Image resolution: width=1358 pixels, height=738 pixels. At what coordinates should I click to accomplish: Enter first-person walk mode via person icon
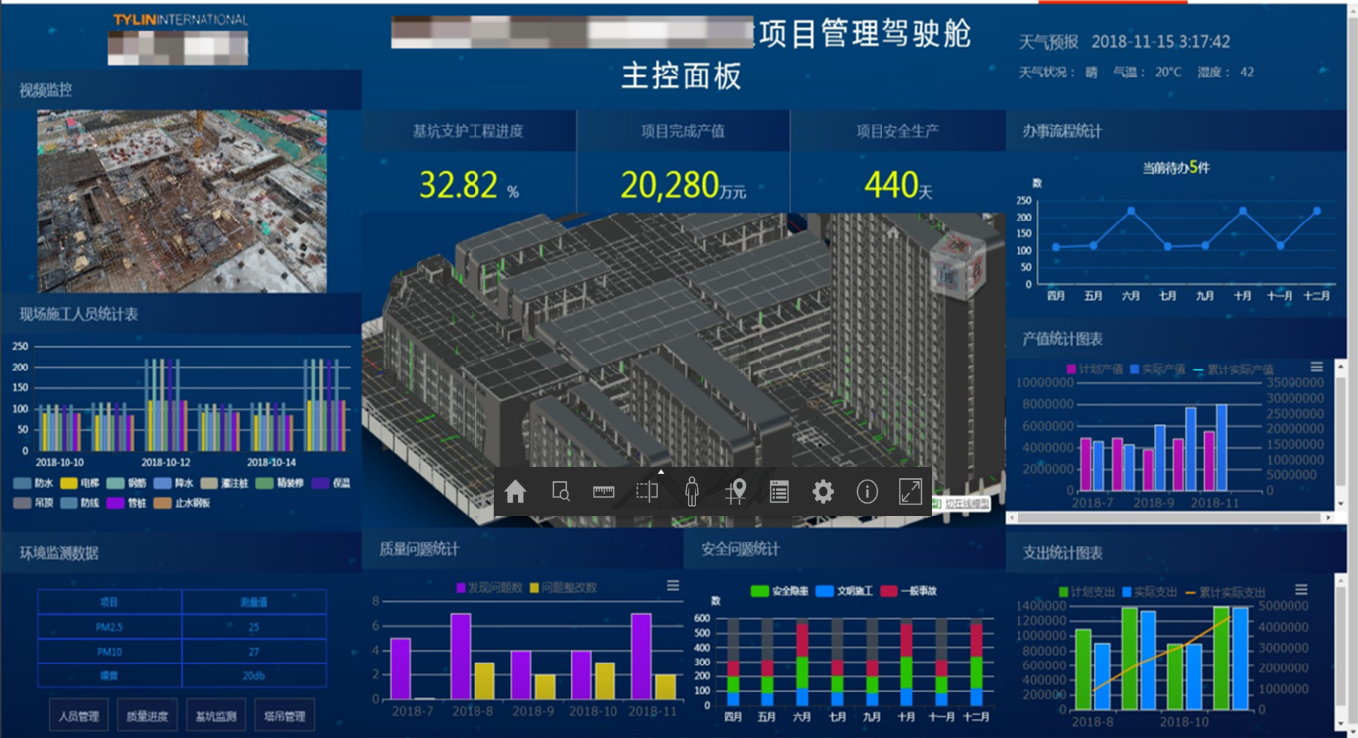691,492
